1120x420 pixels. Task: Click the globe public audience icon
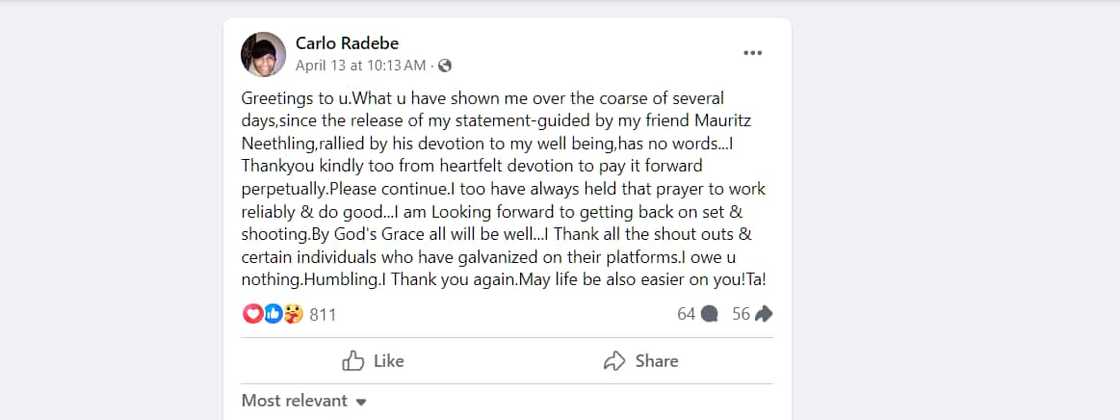tap(445, 66)
